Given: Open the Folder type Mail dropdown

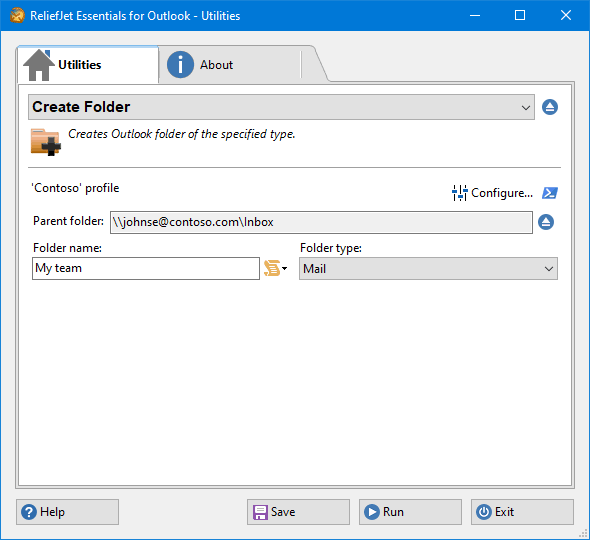Looking at the screenshot, I should pos(428,269).
